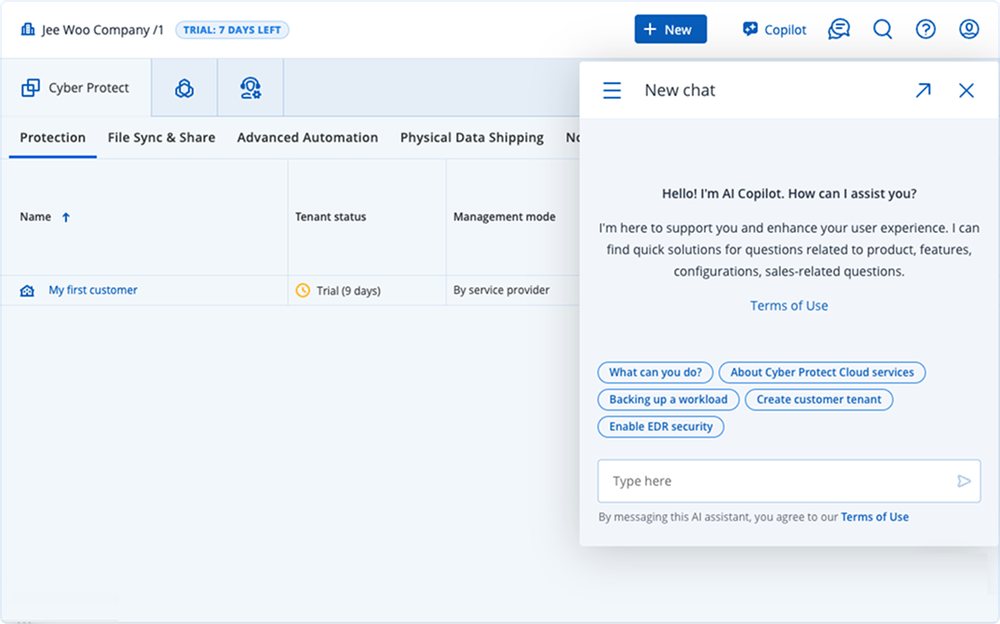Open the chat hamburger menu
Screen dimensions: 1000x624
click(611, 90)
